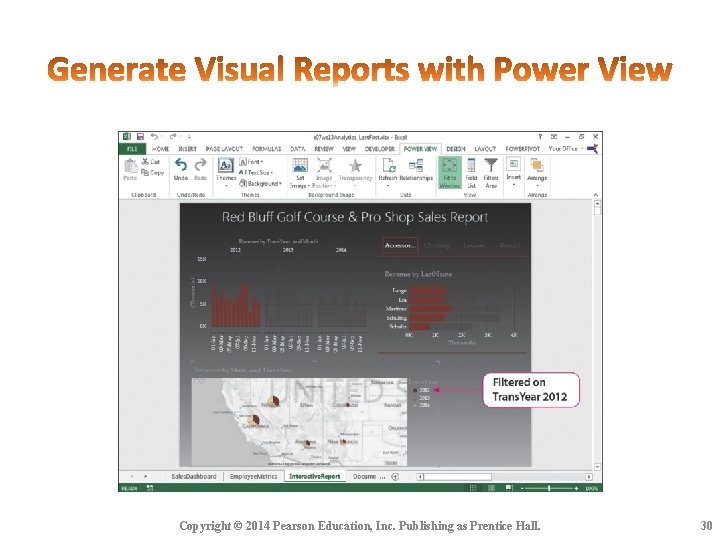This screenshot has height=540, width=720.
Task: Click the vertical scroll down arrow
Action: coord(597,467)
